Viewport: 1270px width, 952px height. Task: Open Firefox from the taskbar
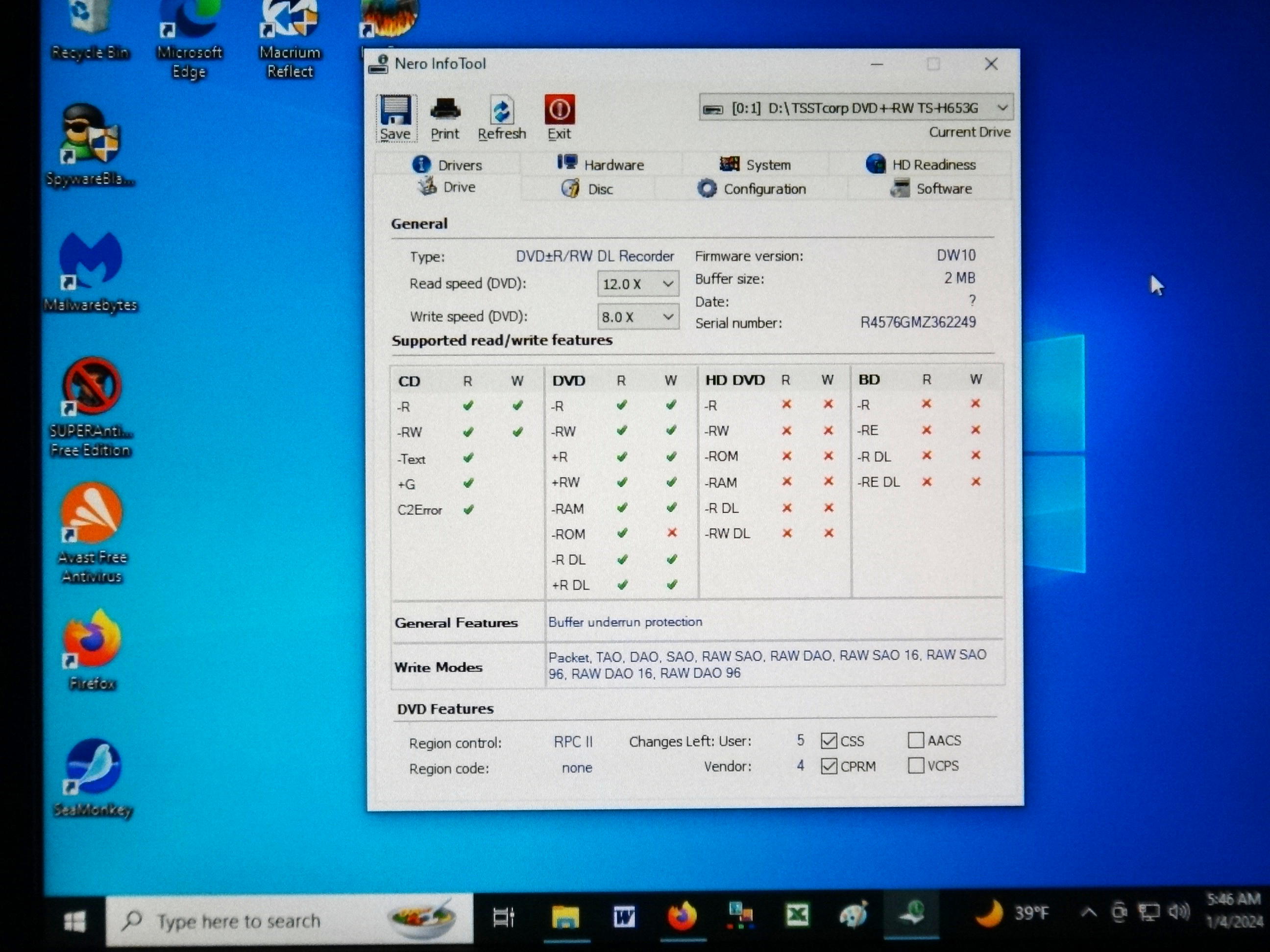tap(682, 915)
